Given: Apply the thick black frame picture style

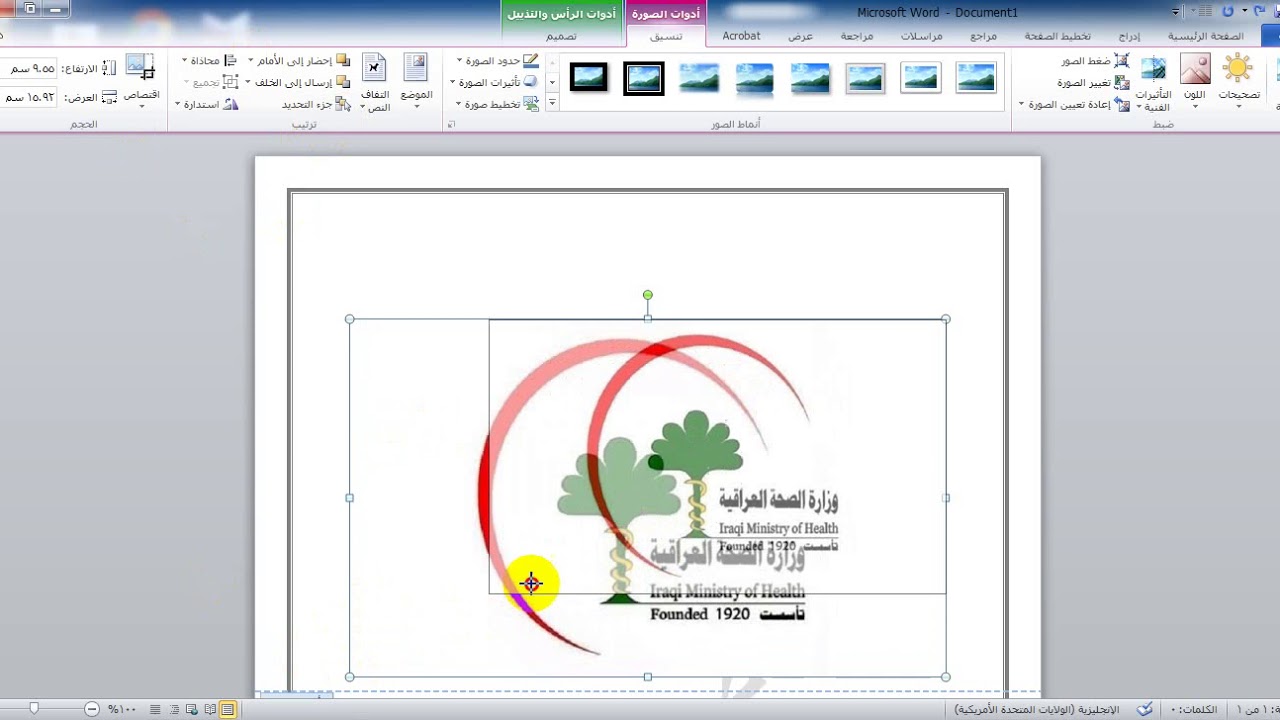Looking at the screenshot, I should tap(588, 77).
